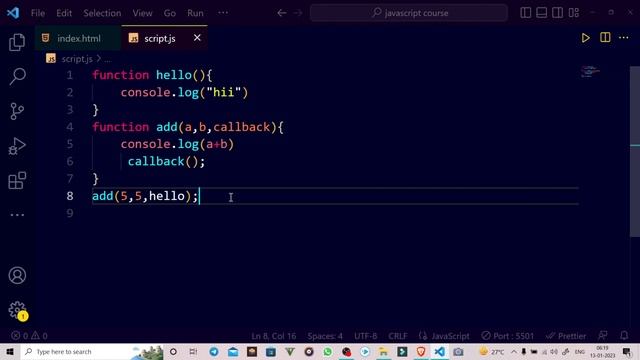Click the javascript course command center search

coord(409,13)
